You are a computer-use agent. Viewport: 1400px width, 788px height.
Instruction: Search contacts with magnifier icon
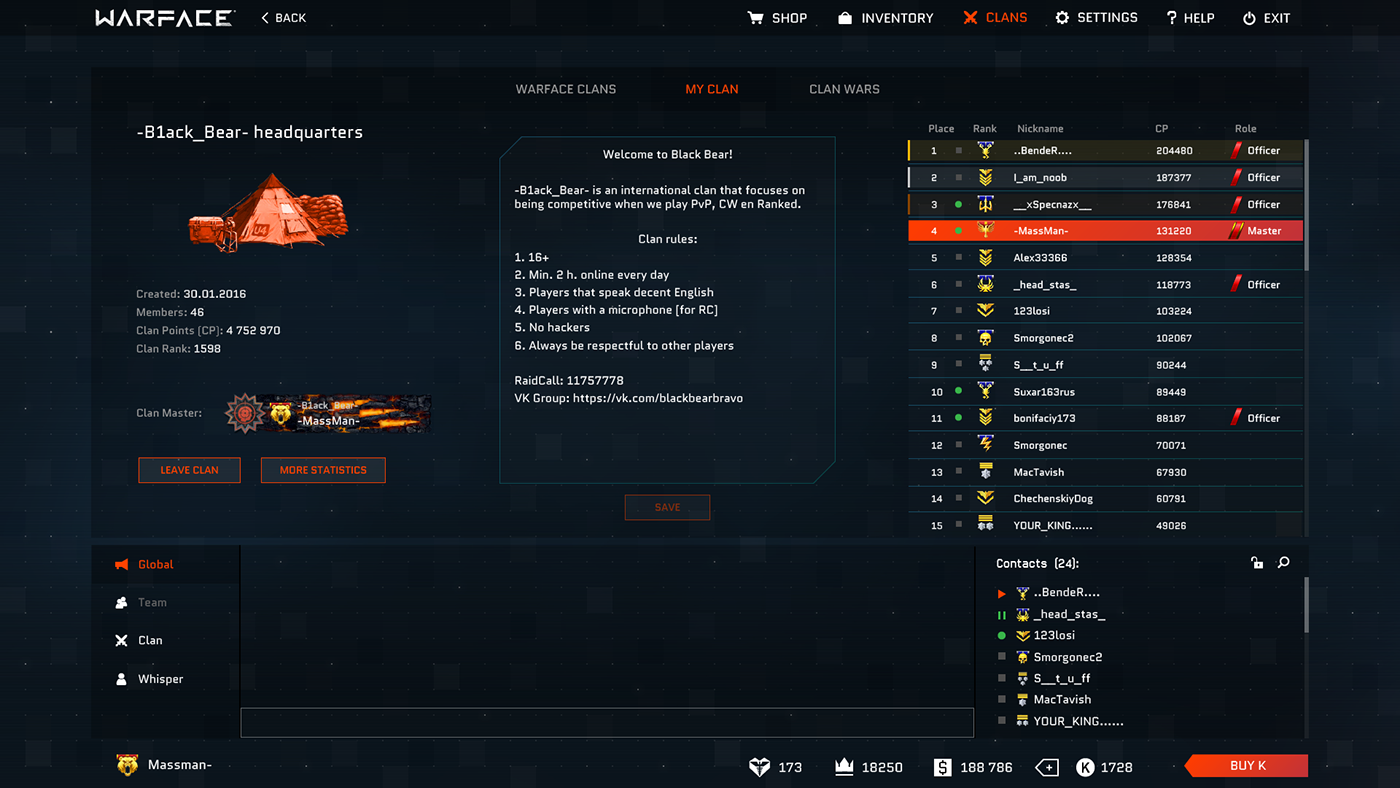(1284, 563)
